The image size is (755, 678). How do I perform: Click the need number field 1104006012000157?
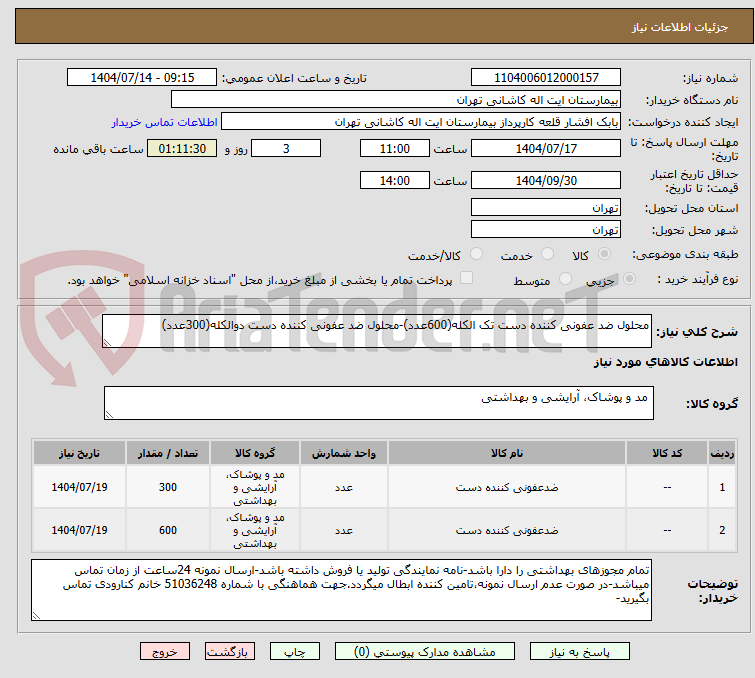[x=545, y=78]
